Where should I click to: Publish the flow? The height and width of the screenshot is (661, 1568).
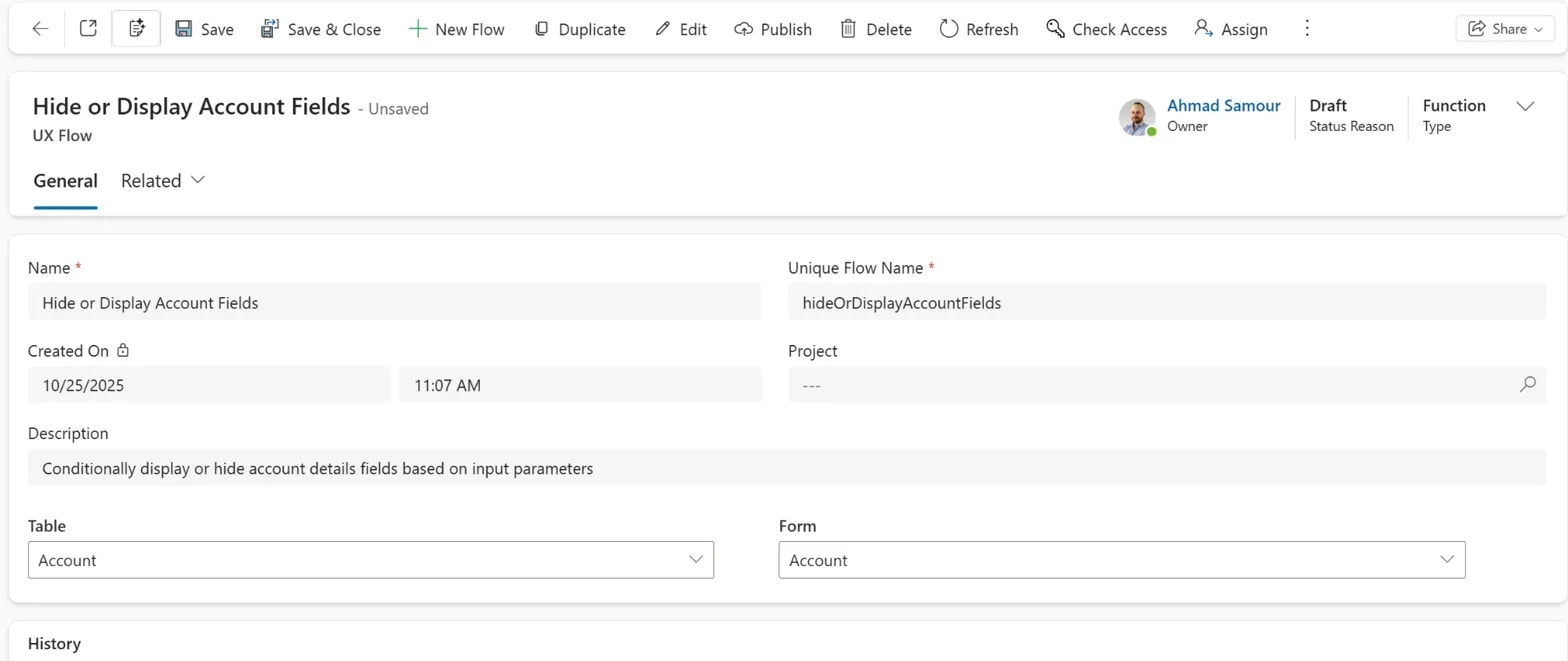pos(773,29)
